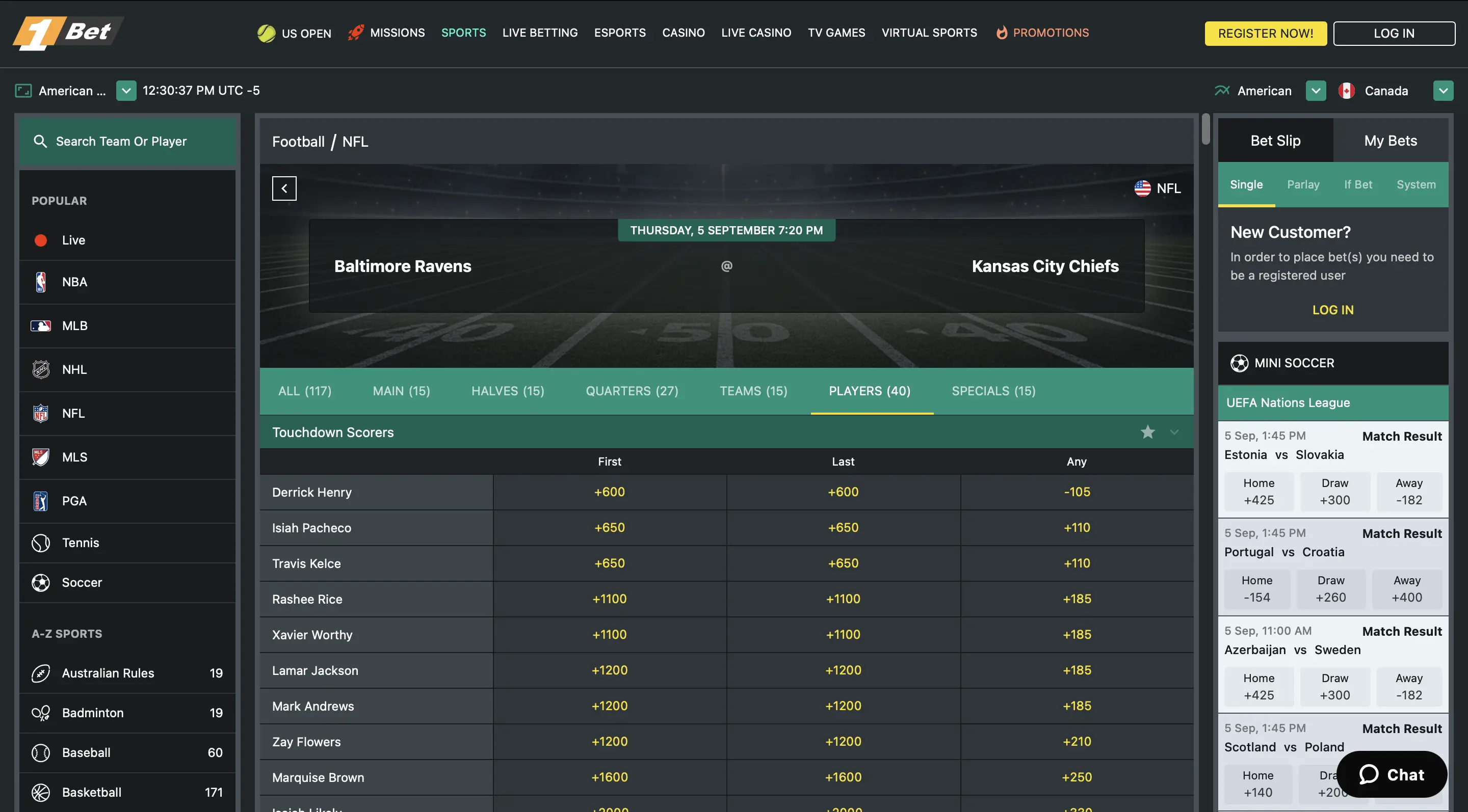Click the REGISTER NOW! button
The width and height of the screenshot is (1468, 812).
pos(1265,33)
